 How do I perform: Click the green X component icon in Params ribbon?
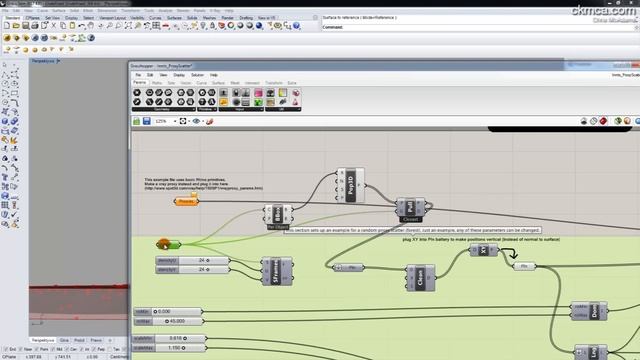point(258,102)
